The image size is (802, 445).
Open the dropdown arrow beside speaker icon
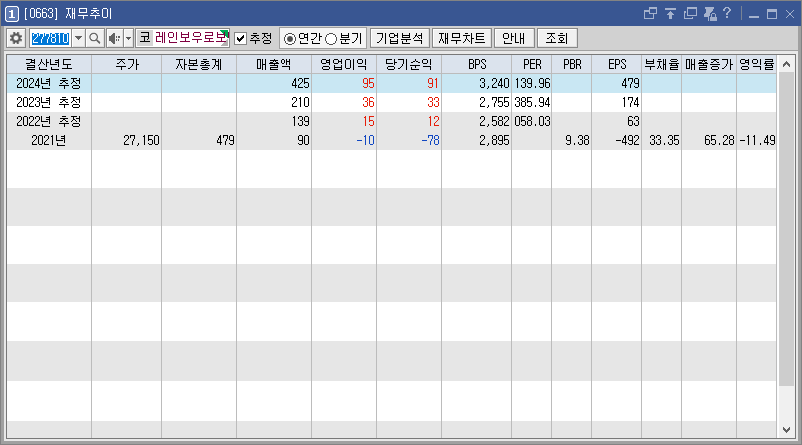[128, 38]
